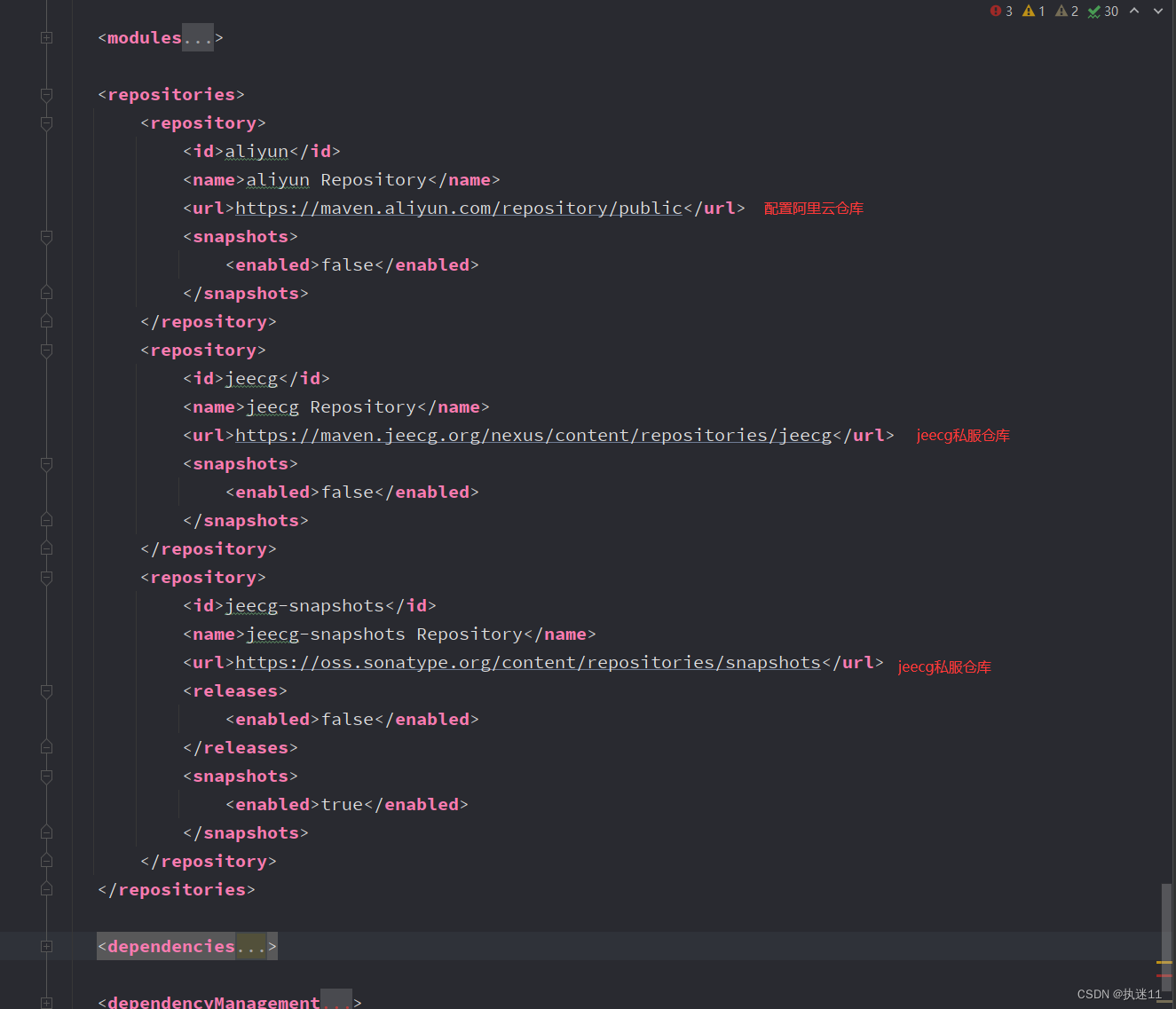Image resolution: width=1176 pixels, height=1009 pixels.
Task: Collapse the jeecg repository block fold
Action: tap(46, 351)
